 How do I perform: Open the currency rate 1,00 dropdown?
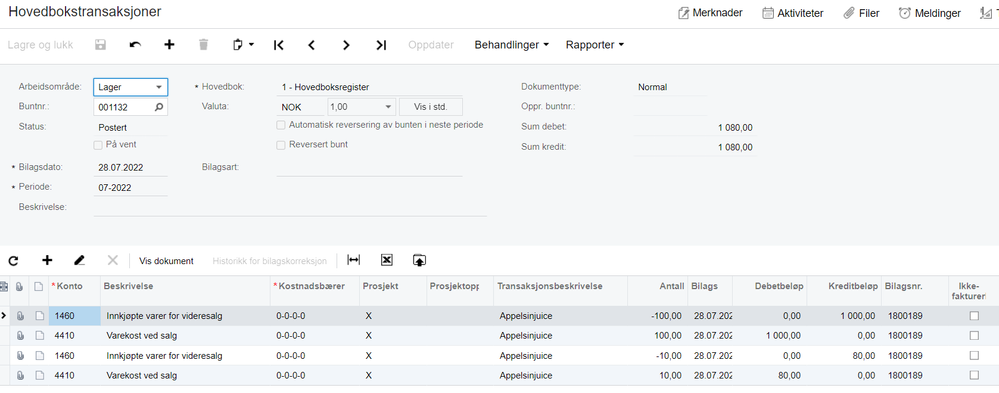click(361, 107)
